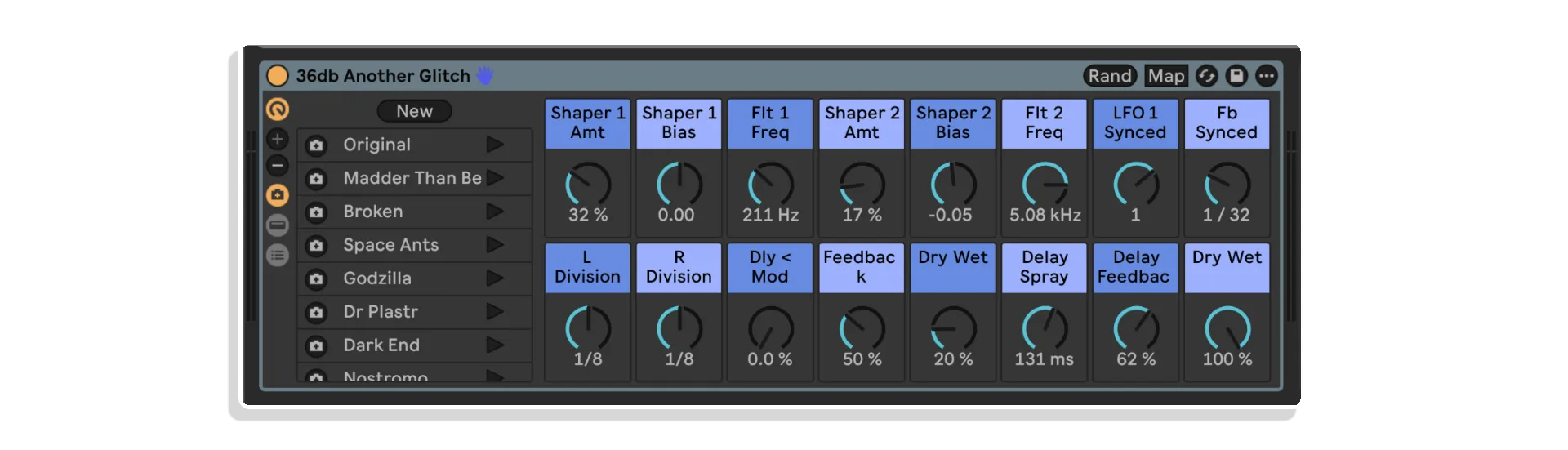1568x450 pixels.
Task: Overwrite the Original variation camera icon
Action: pyautogui.click(x=316, y=145)
